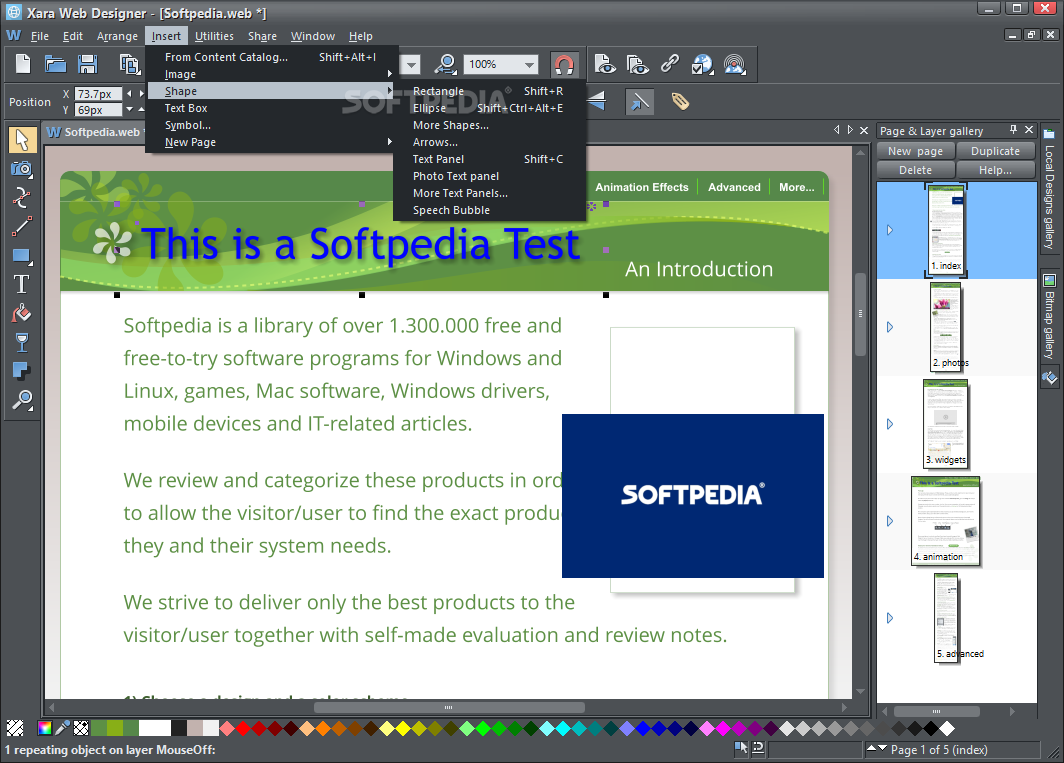Pin the Page & Layer gallery panel

click(x=1013, y=130)
